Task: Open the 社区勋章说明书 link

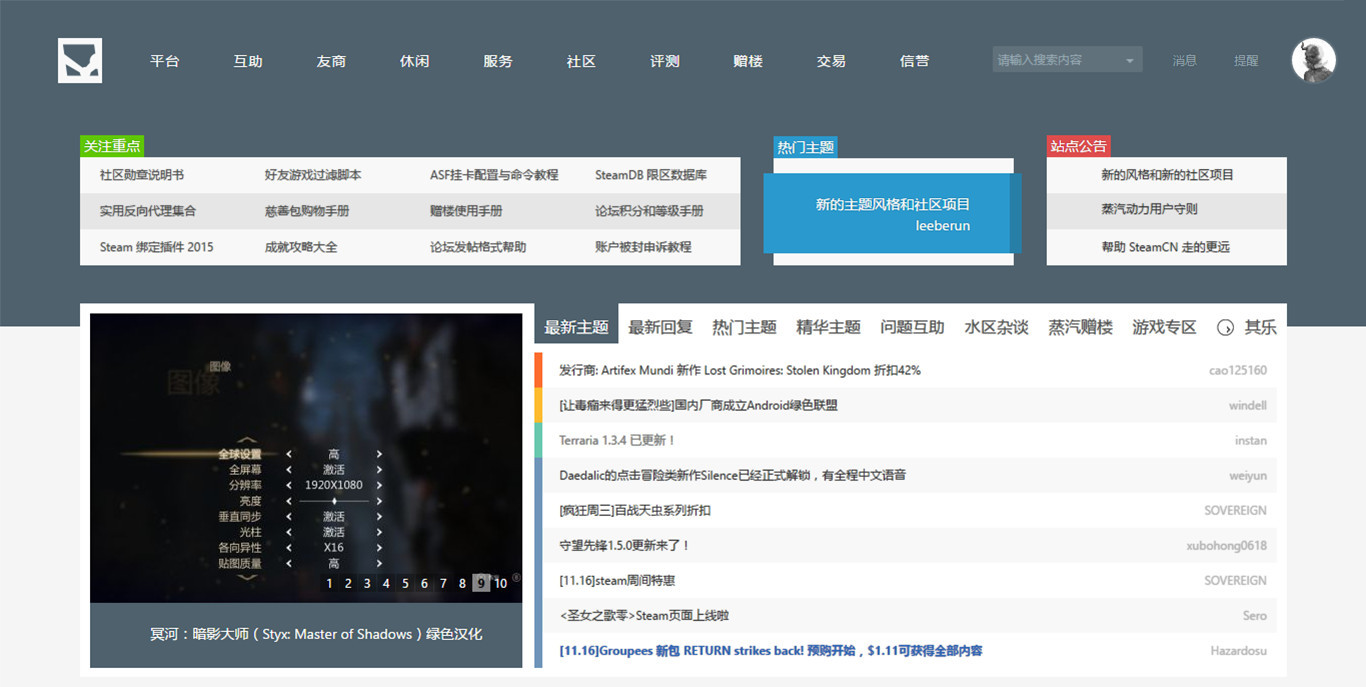Action: 142,175
